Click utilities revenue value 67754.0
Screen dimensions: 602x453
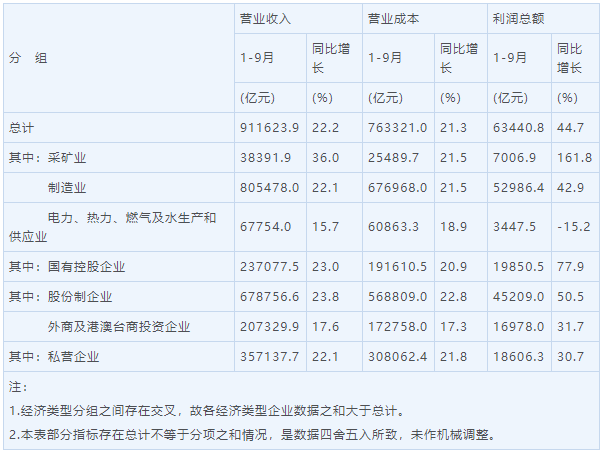tap(266, 226)
